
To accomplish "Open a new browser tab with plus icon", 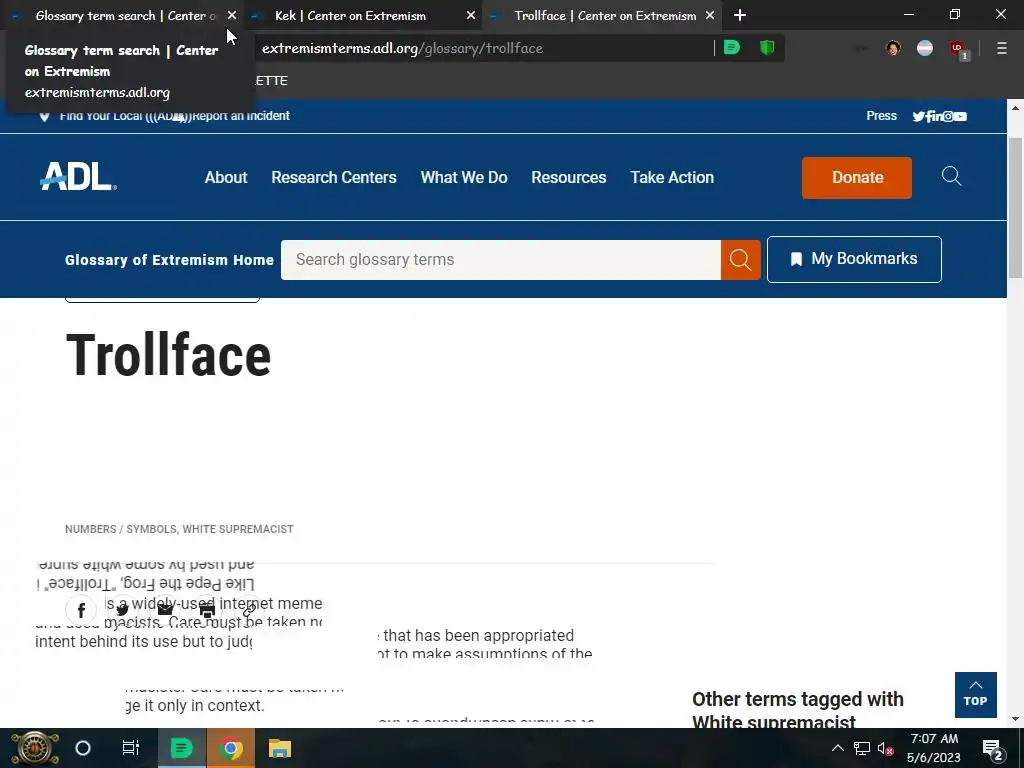I will (x=740, y=15).
